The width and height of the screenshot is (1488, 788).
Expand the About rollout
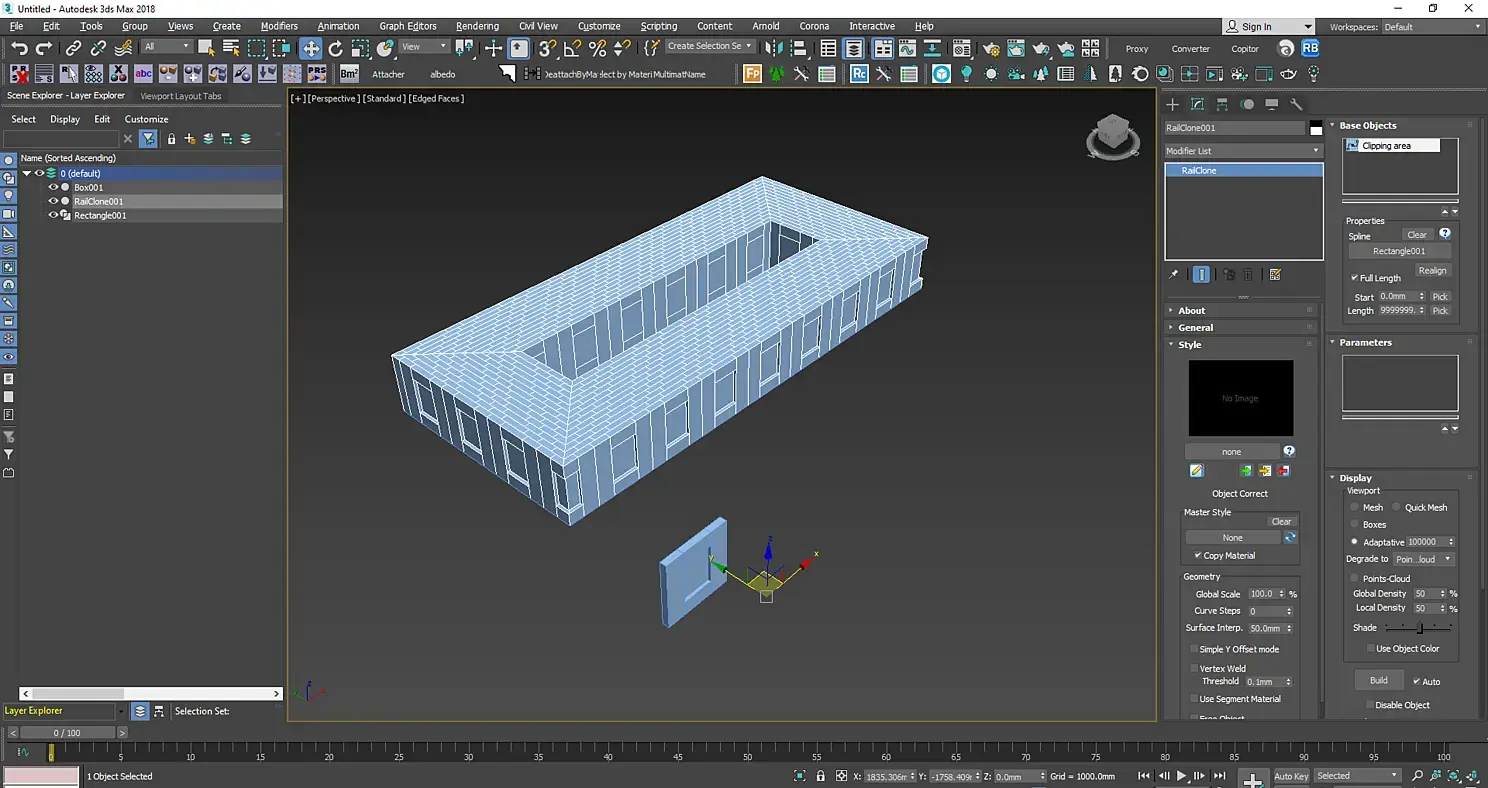coord(1191,311)
